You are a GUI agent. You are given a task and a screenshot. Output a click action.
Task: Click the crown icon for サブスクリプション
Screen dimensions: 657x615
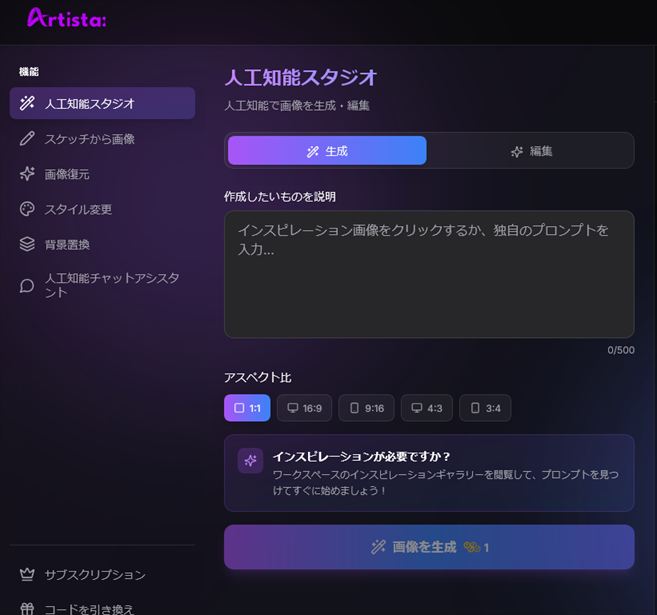click(x=27, y=575)
